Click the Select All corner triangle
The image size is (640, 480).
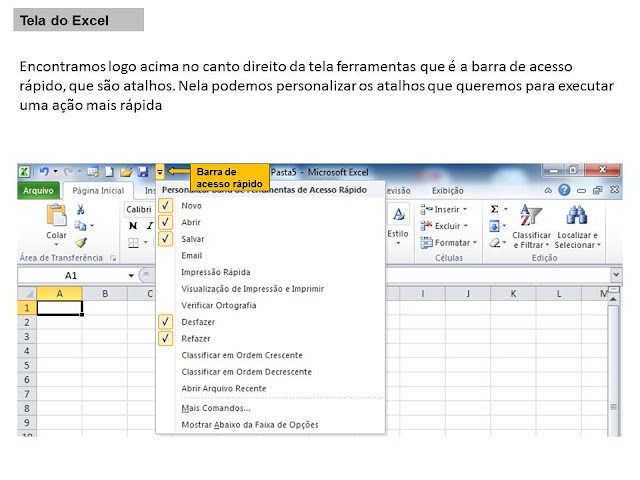click(x=27, y=293)
